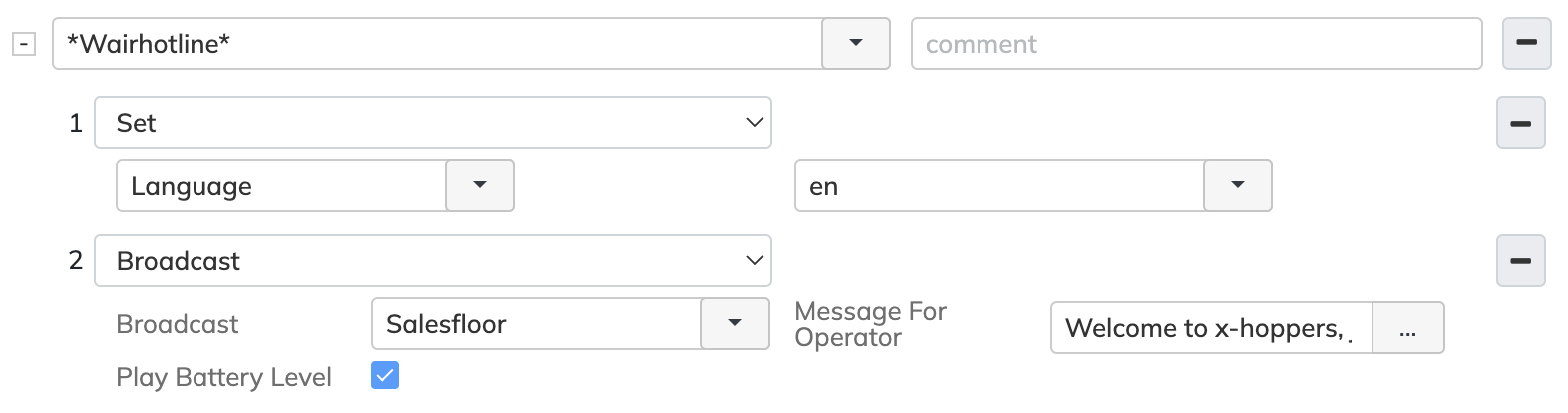1568x413 pixels.
Task: Open the Salesfloor broadcast group dropdown arrow
Action: (734, 324)
